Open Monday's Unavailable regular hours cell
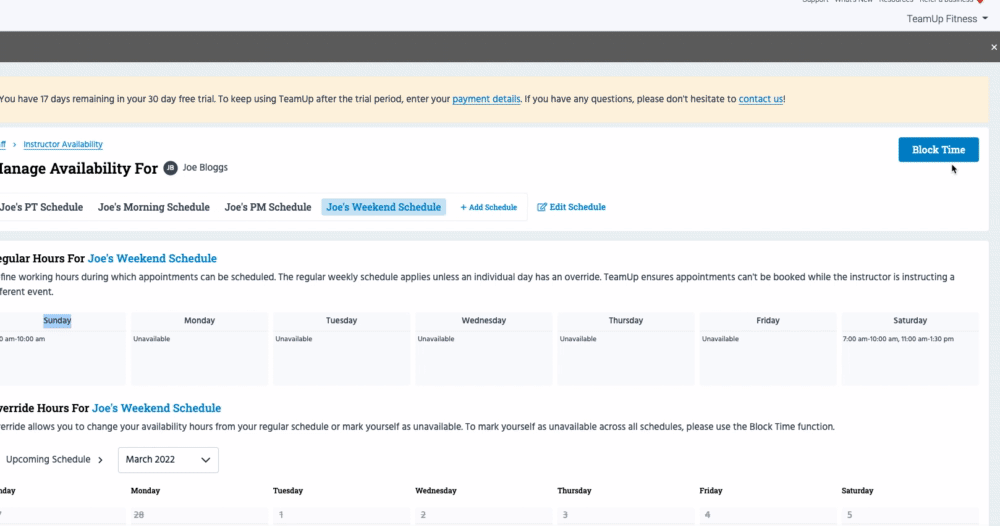Image resolution: width=1000 pixels, height=526 pixels. pyautogui.click(x=199, y=348)
